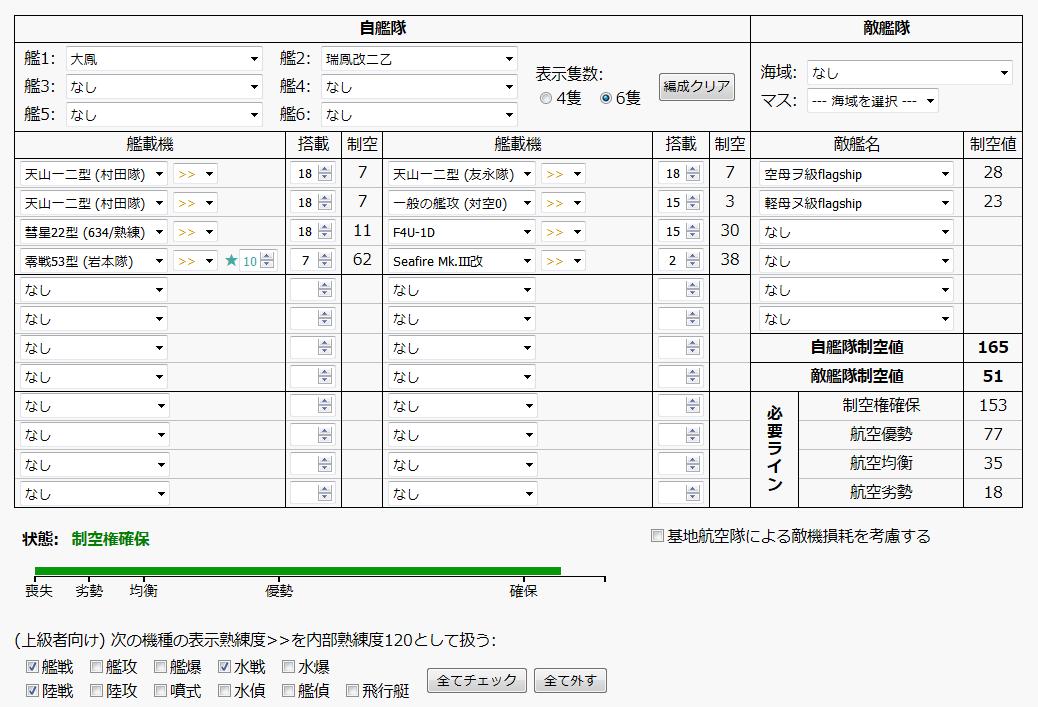Open the マス node selection dropdown
The height and width of the screenshot is (707, 1038).
tap(873, 101)
